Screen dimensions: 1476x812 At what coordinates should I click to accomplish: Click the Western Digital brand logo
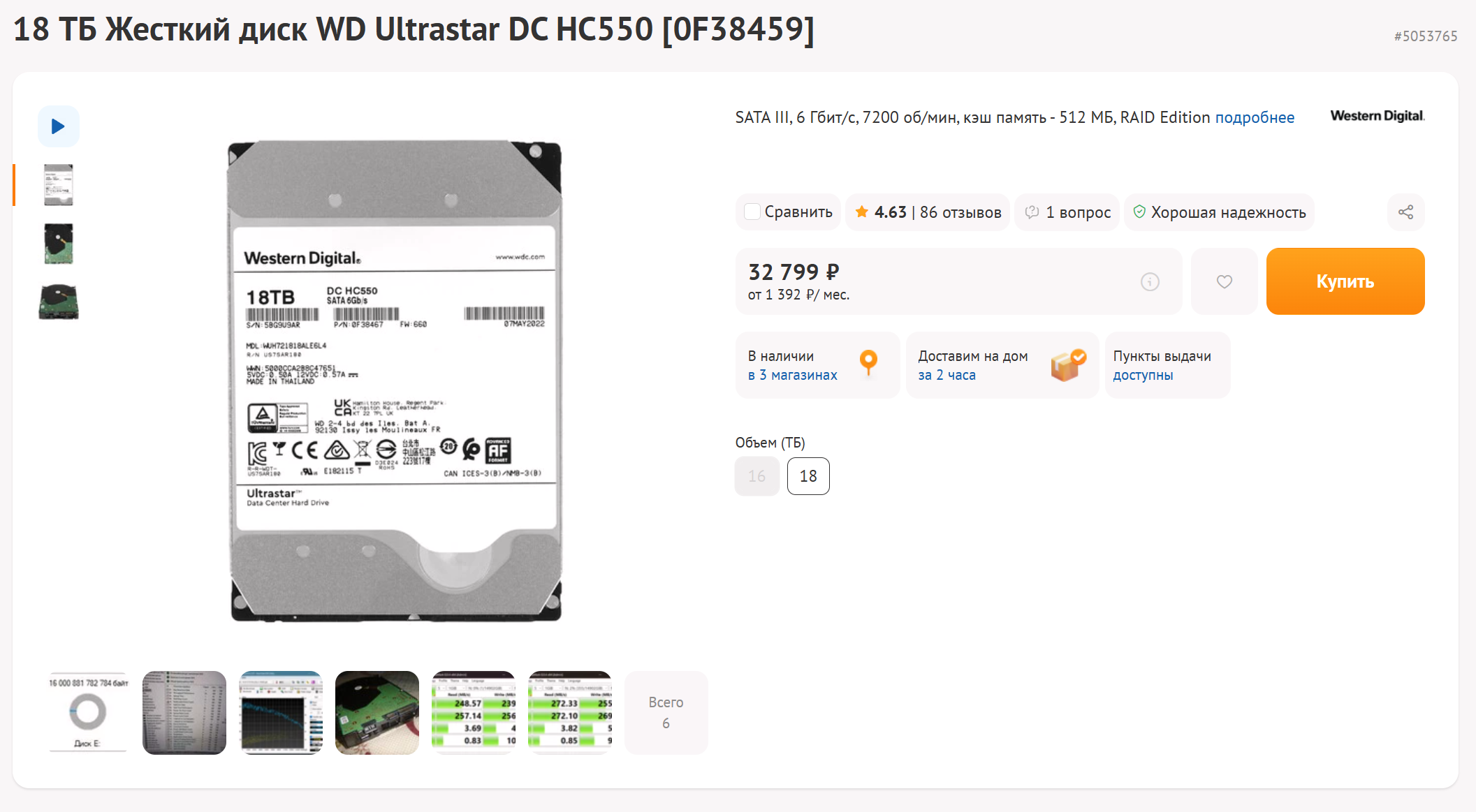(1377, 116)
